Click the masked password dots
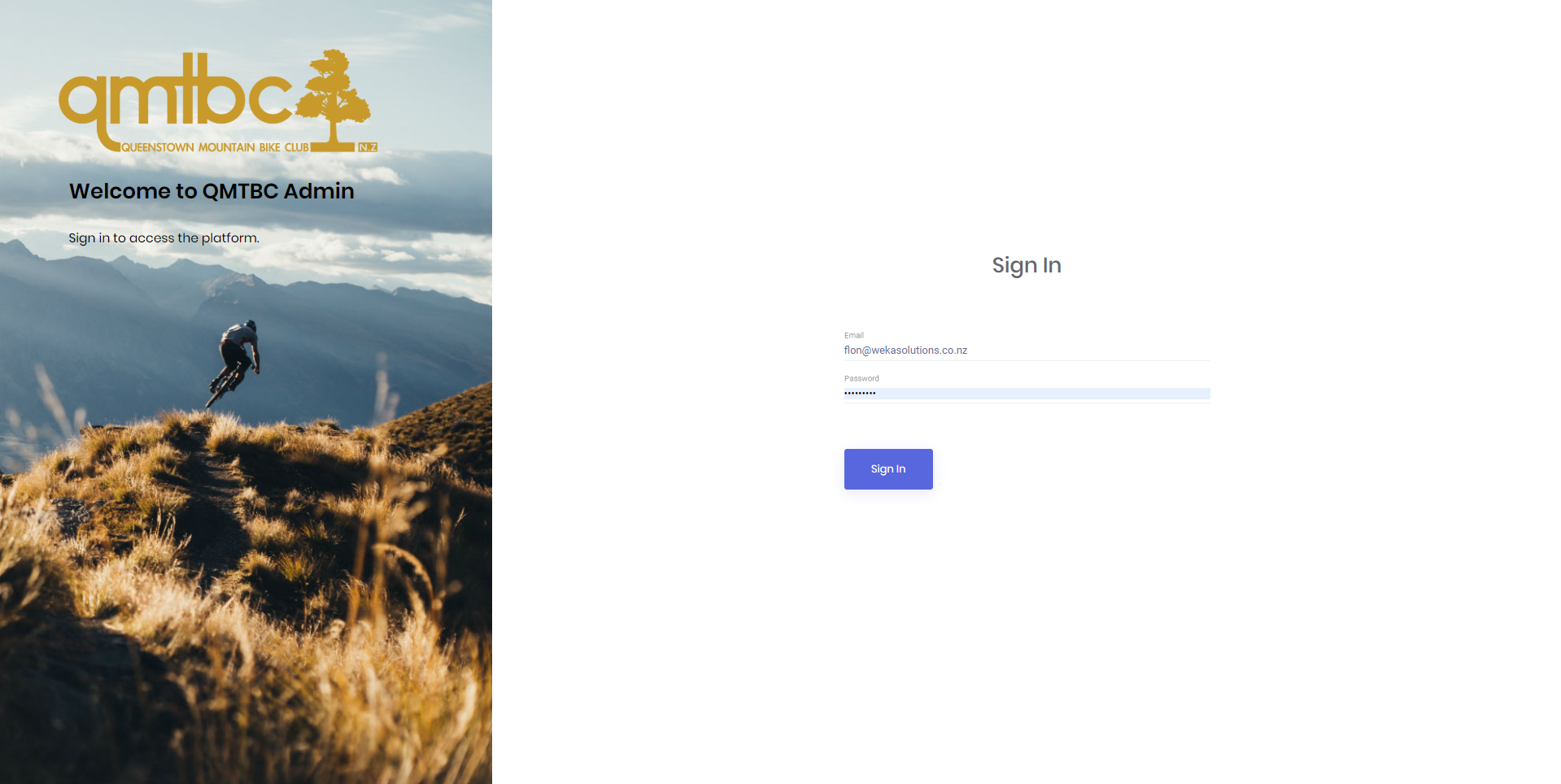This screenshot has width=1561, height=784. [x=860, y=394]
